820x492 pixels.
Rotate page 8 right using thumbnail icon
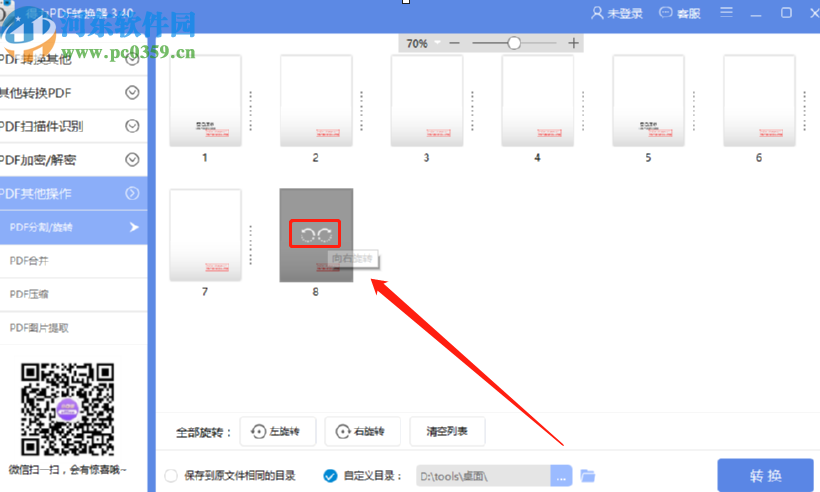[x=325, y=235]
